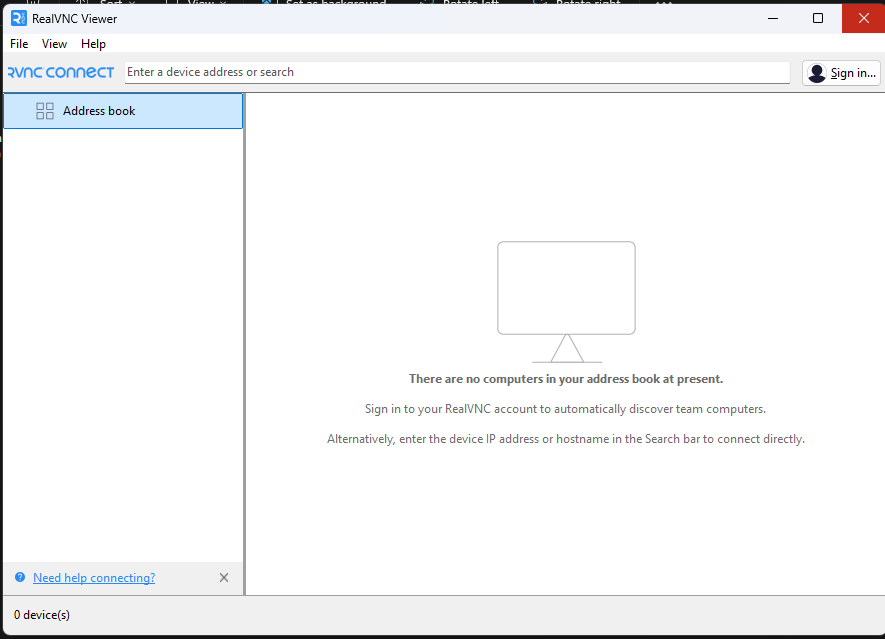
Task: Open the File menu
Action: [18, 43]
